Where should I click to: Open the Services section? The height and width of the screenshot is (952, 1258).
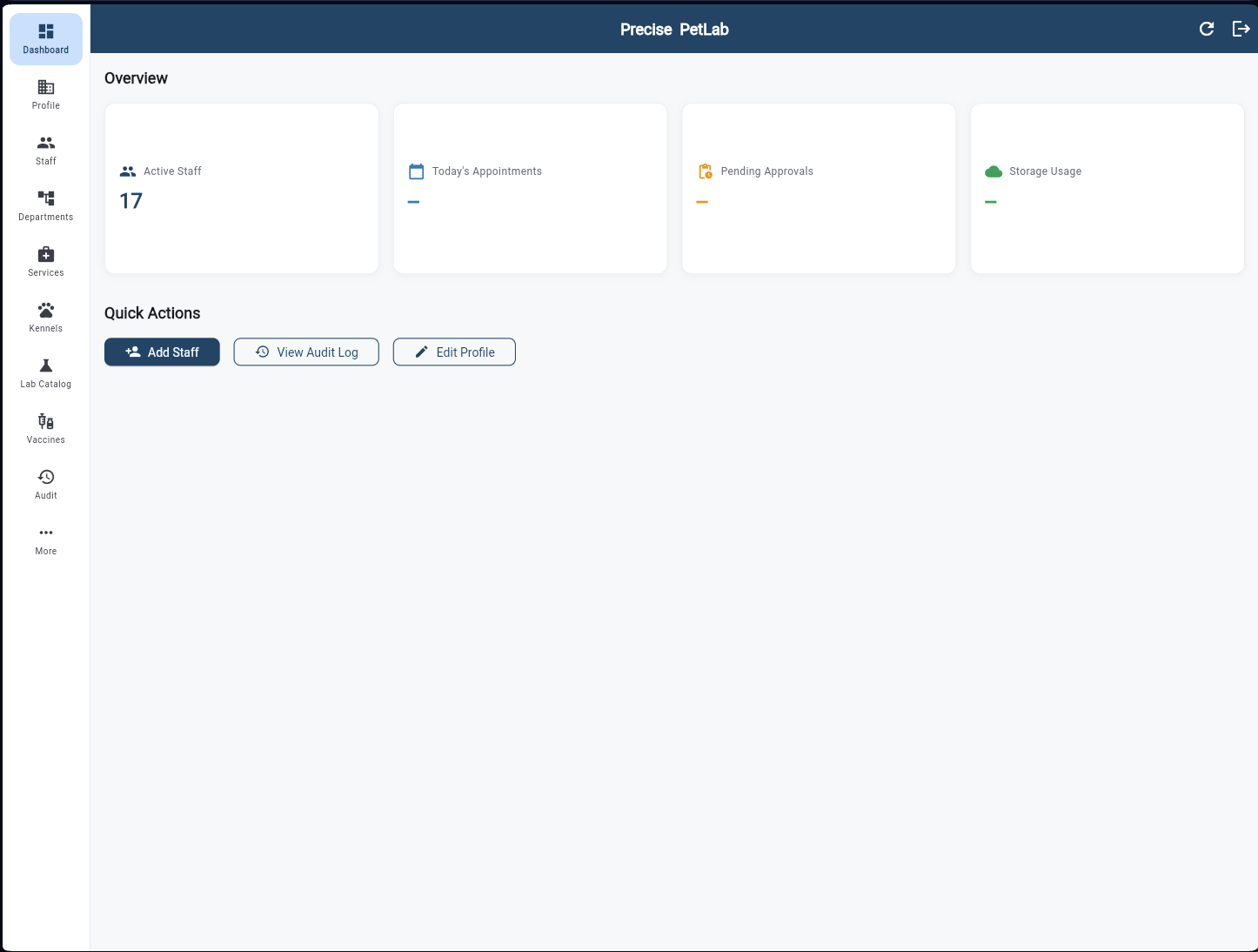coord(45,260)
